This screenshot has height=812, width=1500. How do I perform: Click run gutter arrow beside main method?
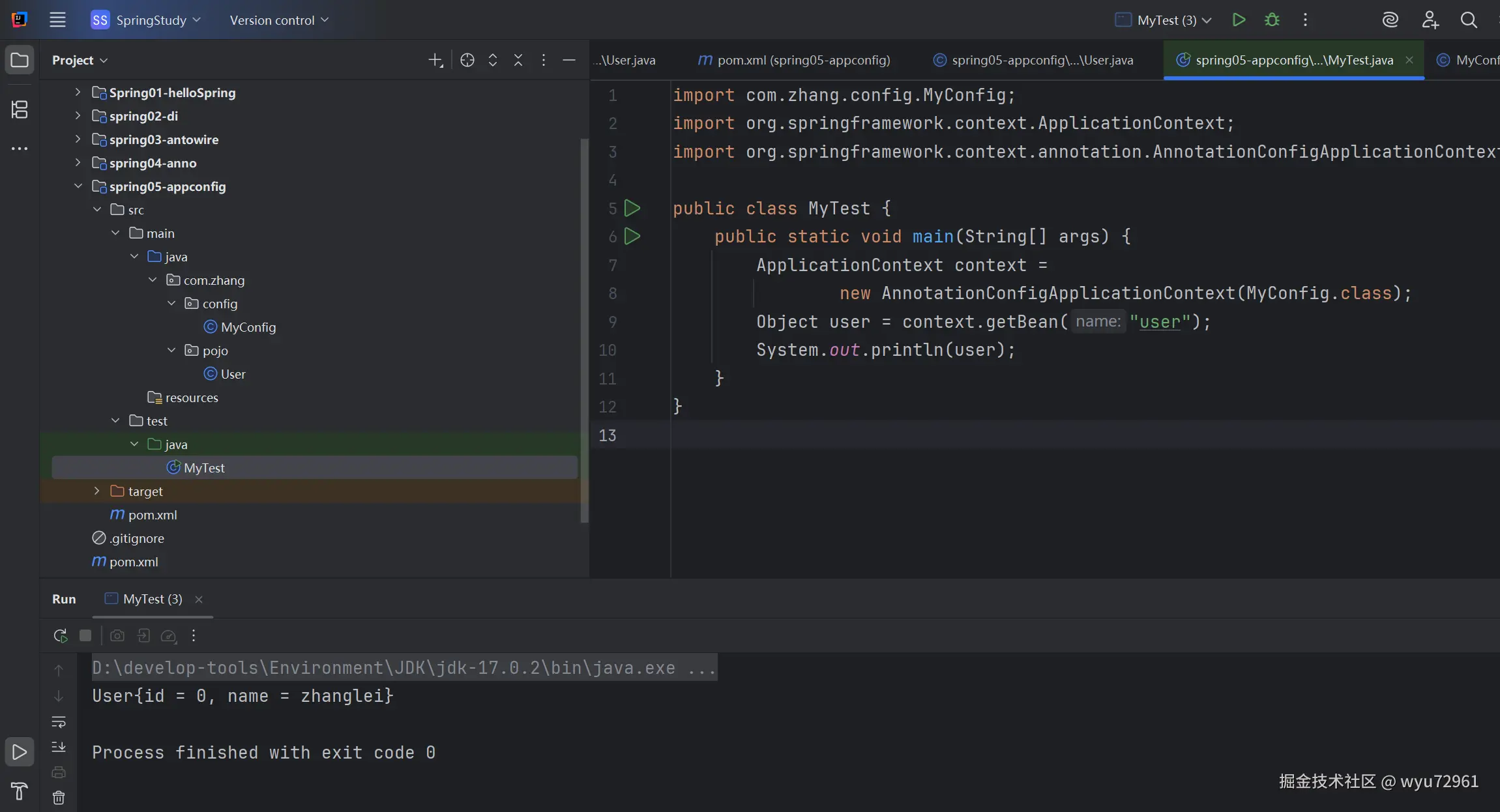coord(632,236)
